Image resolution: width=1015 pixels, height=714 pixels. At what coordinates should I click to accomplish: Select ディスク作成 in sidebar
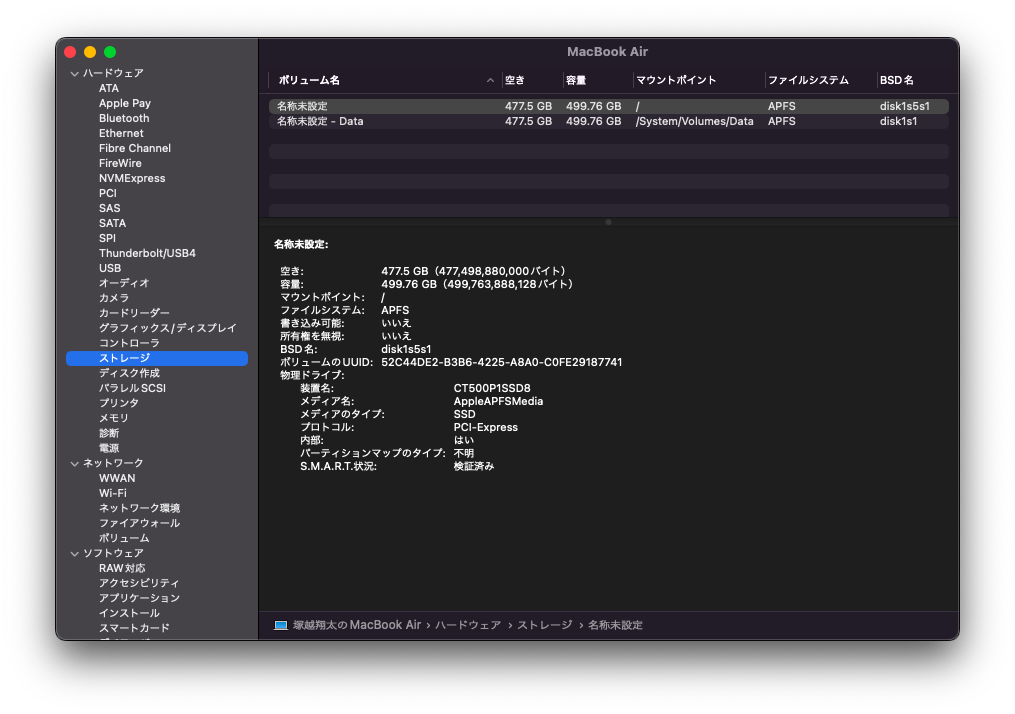pyautogui.click(x=129, y=373)
